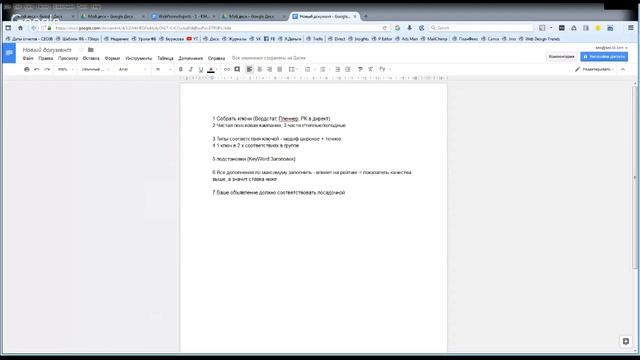
Task: Open the browser hamburger menu
Action: pos(631,28)
